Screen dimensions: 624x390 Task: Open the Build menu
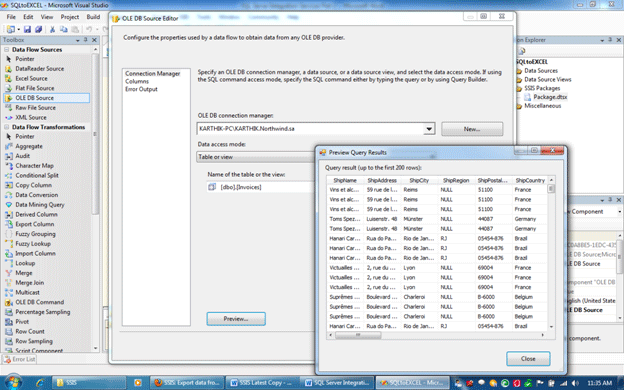(93, 17)
